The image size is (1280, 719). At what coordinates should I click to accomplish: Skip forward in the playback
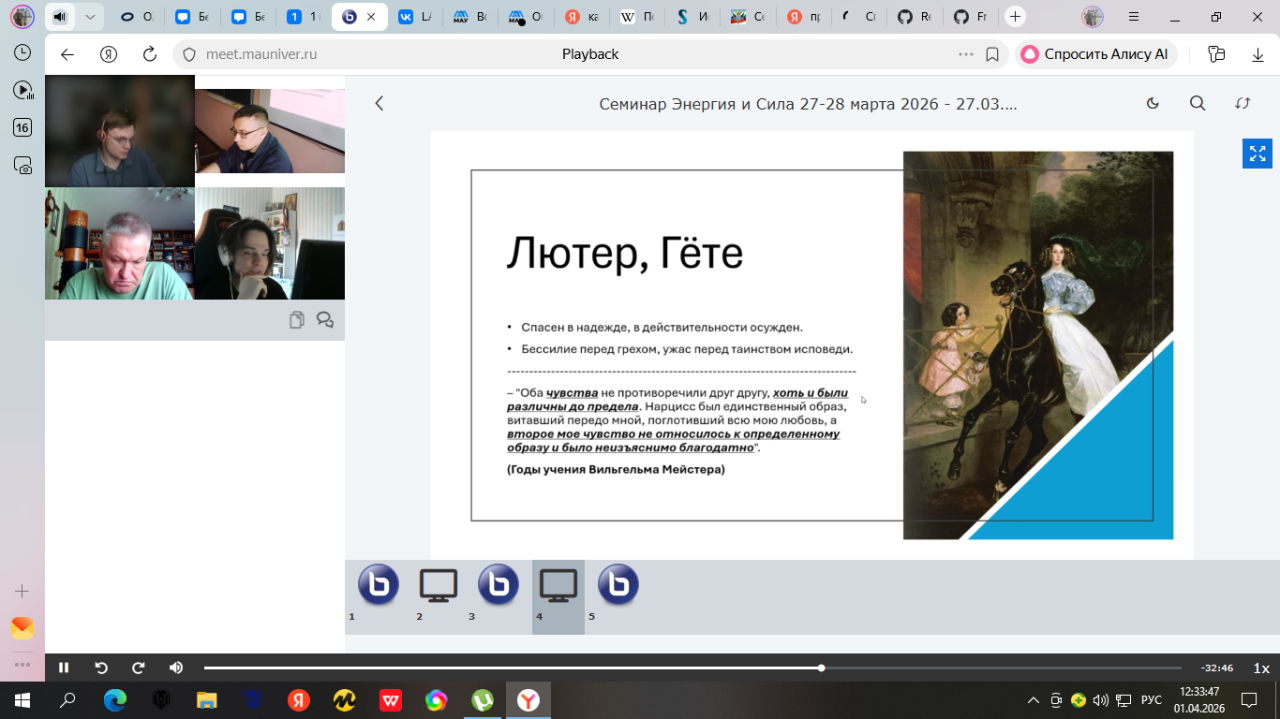click(139, 668)
